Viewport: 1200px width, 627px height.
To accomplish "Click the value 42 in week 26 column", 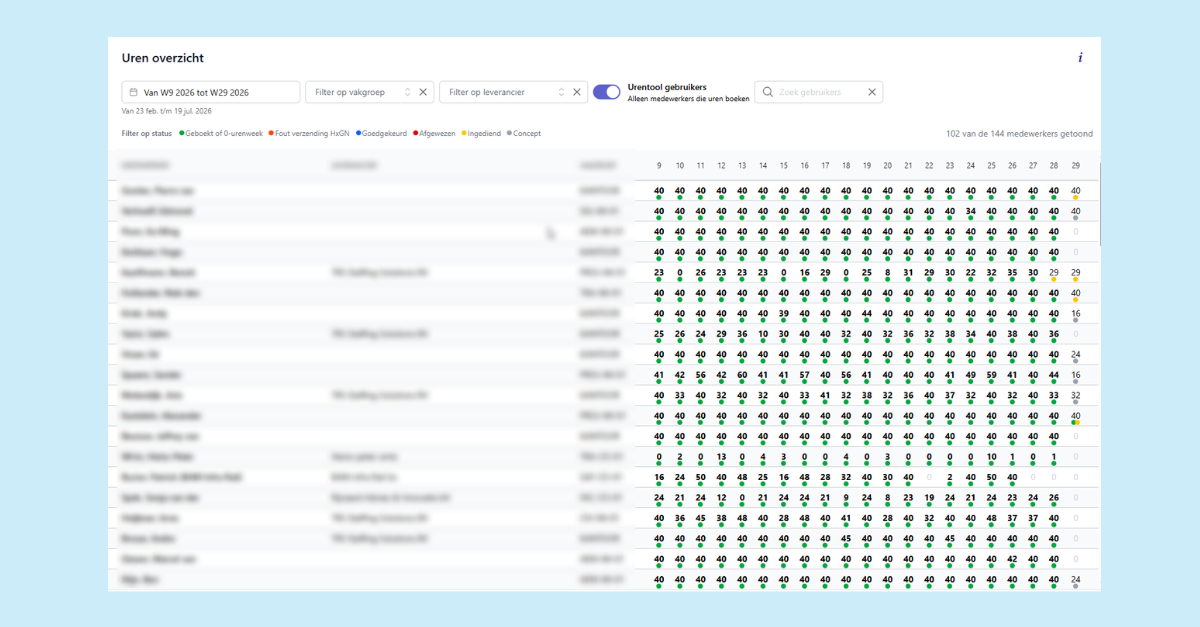I will pyautogui.click(x=1012, y=559).
